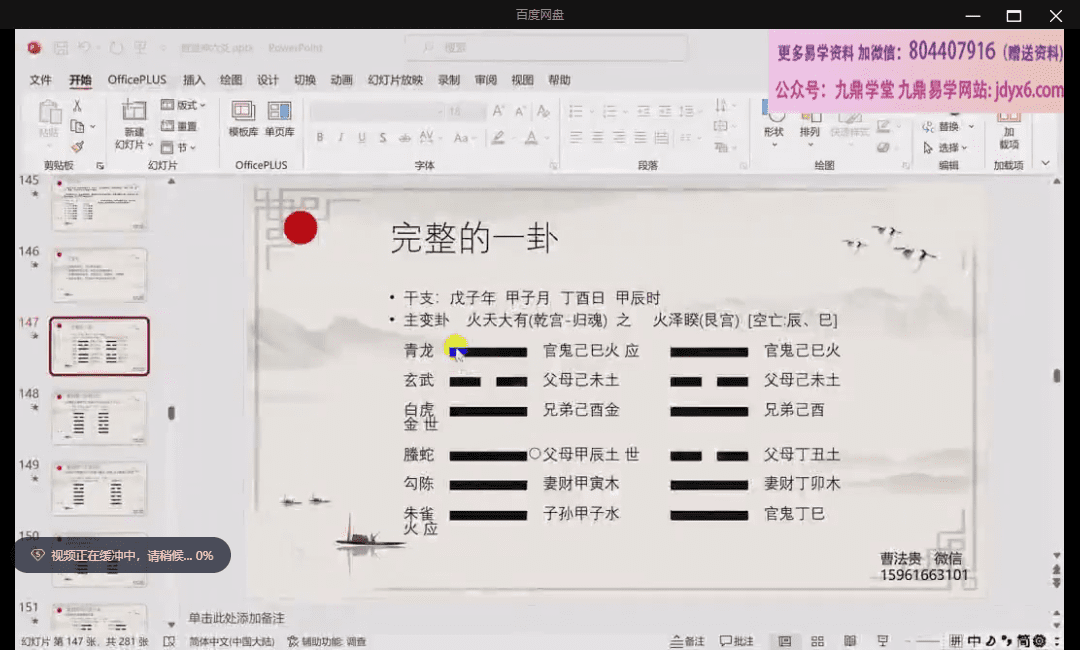
Task: Toggle italic text formatting
Action: coord(340,138)
